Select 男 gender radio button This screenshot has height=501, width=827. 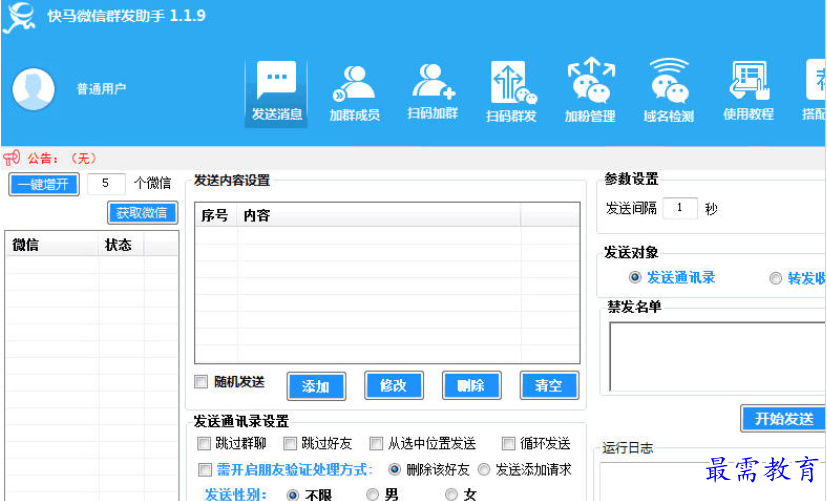(x=372, y=494)
